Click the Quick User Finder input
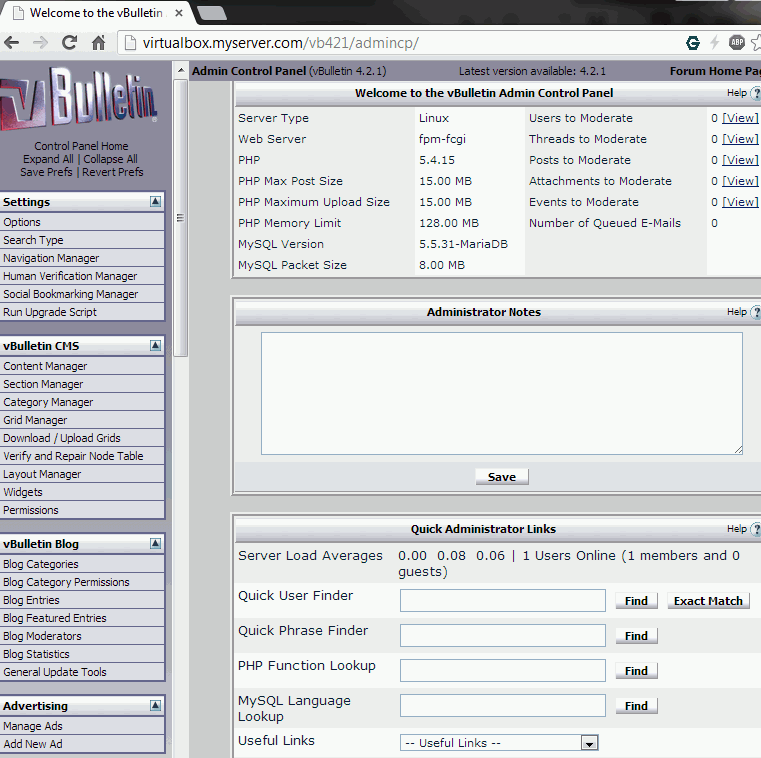This screenshot has width=761, height=758. pos(503,601)
